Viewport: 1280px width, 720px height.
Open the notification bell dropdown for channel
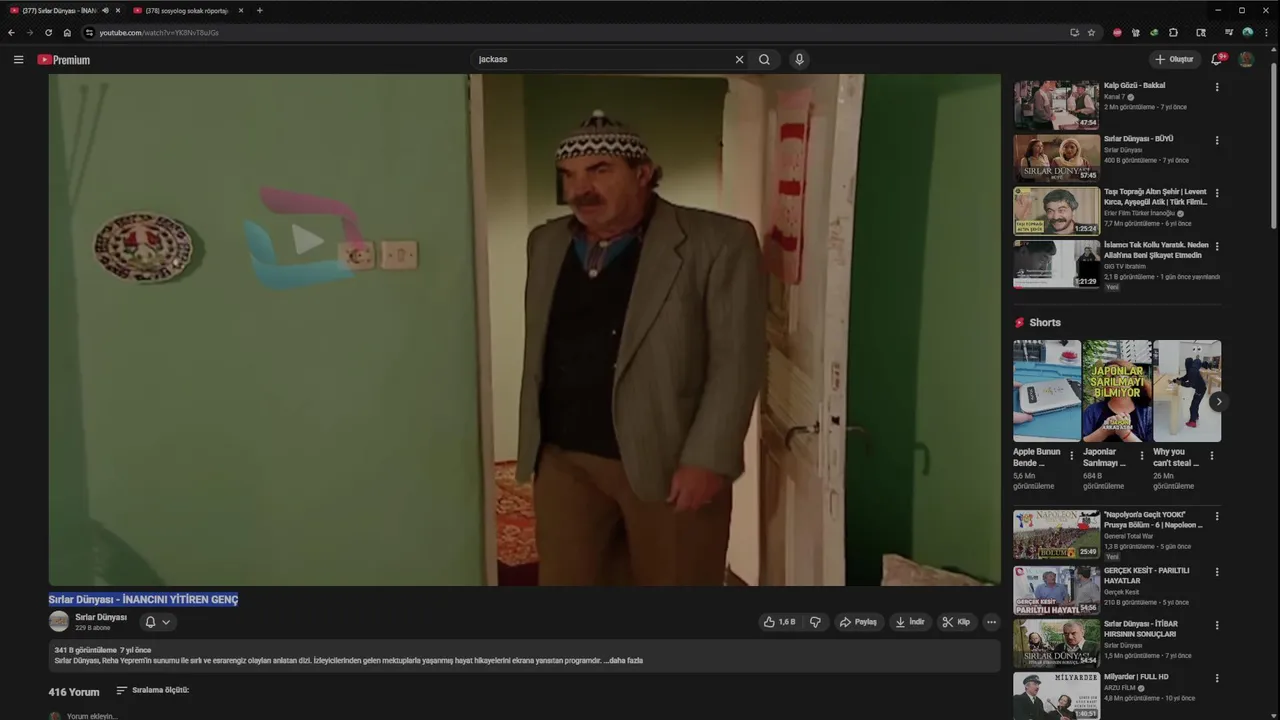158,622
